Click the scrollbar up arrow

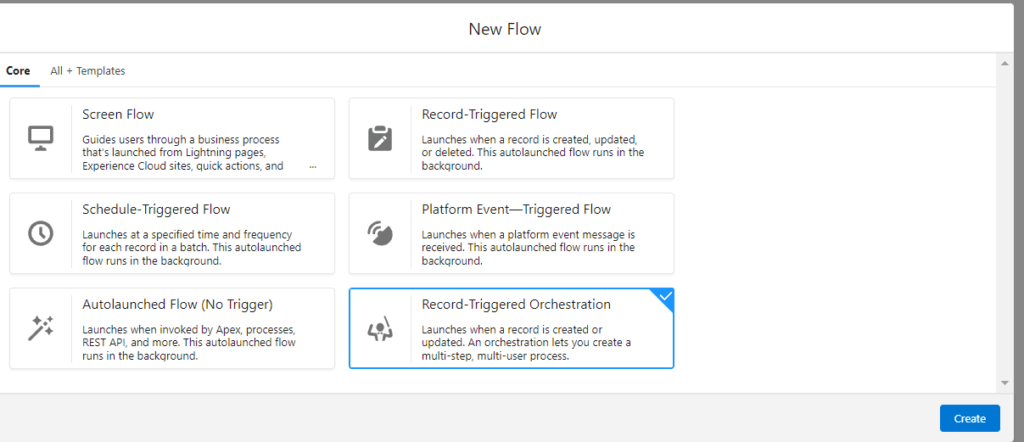pos(1006,63)
